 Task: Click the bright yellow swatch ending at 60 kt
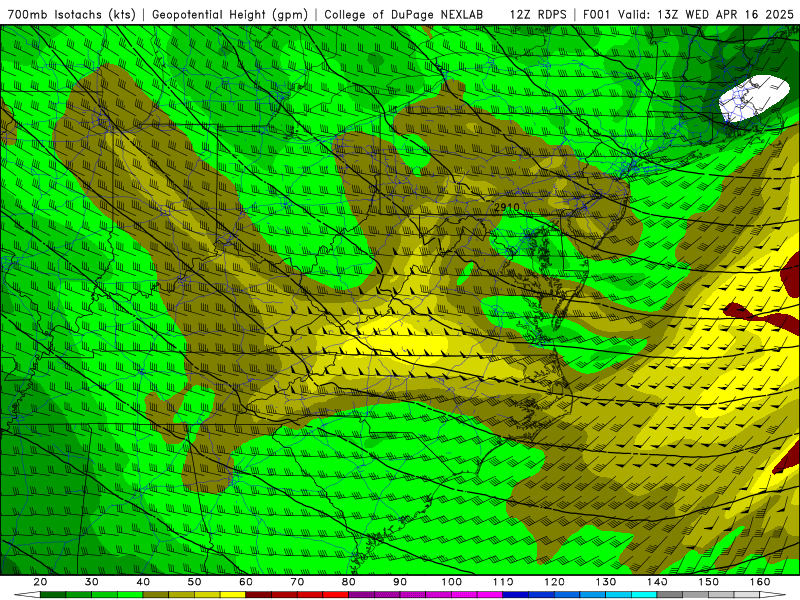click(x=233, y=594)
